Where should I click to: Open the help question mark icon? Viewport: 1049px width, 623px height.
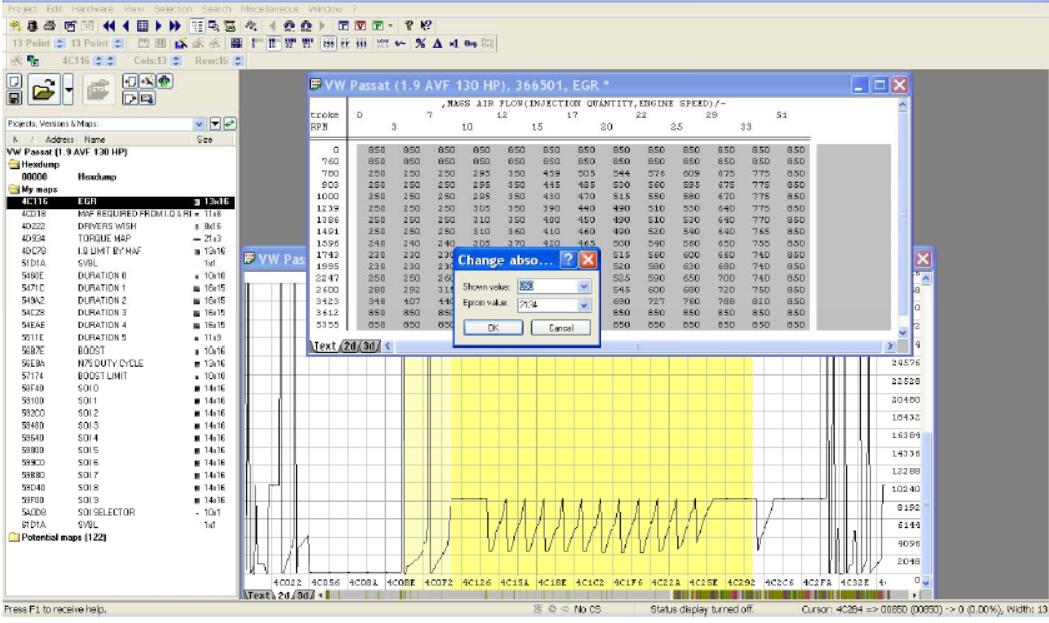(409, 26)
